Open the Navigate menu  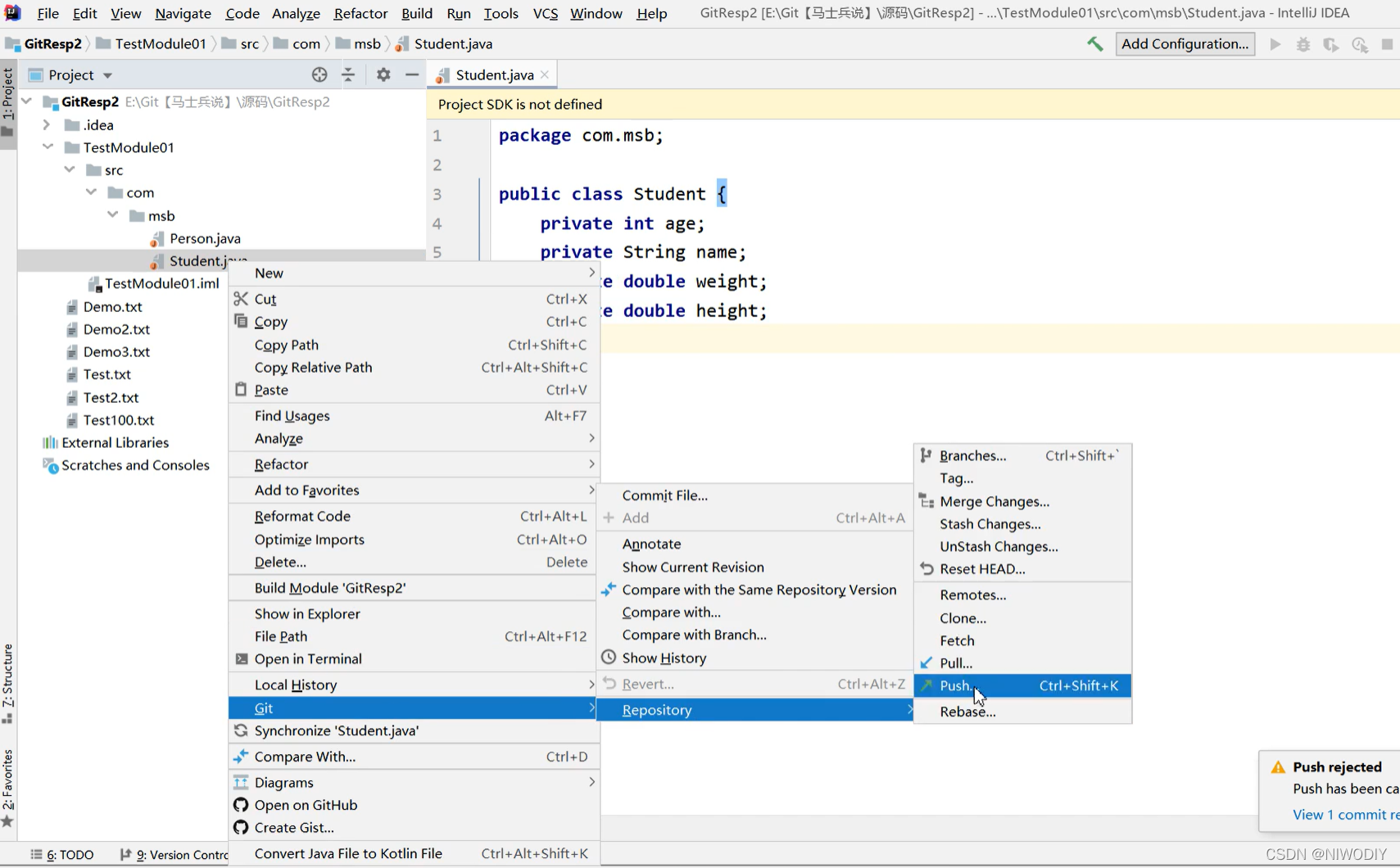(x=183, y=13)
